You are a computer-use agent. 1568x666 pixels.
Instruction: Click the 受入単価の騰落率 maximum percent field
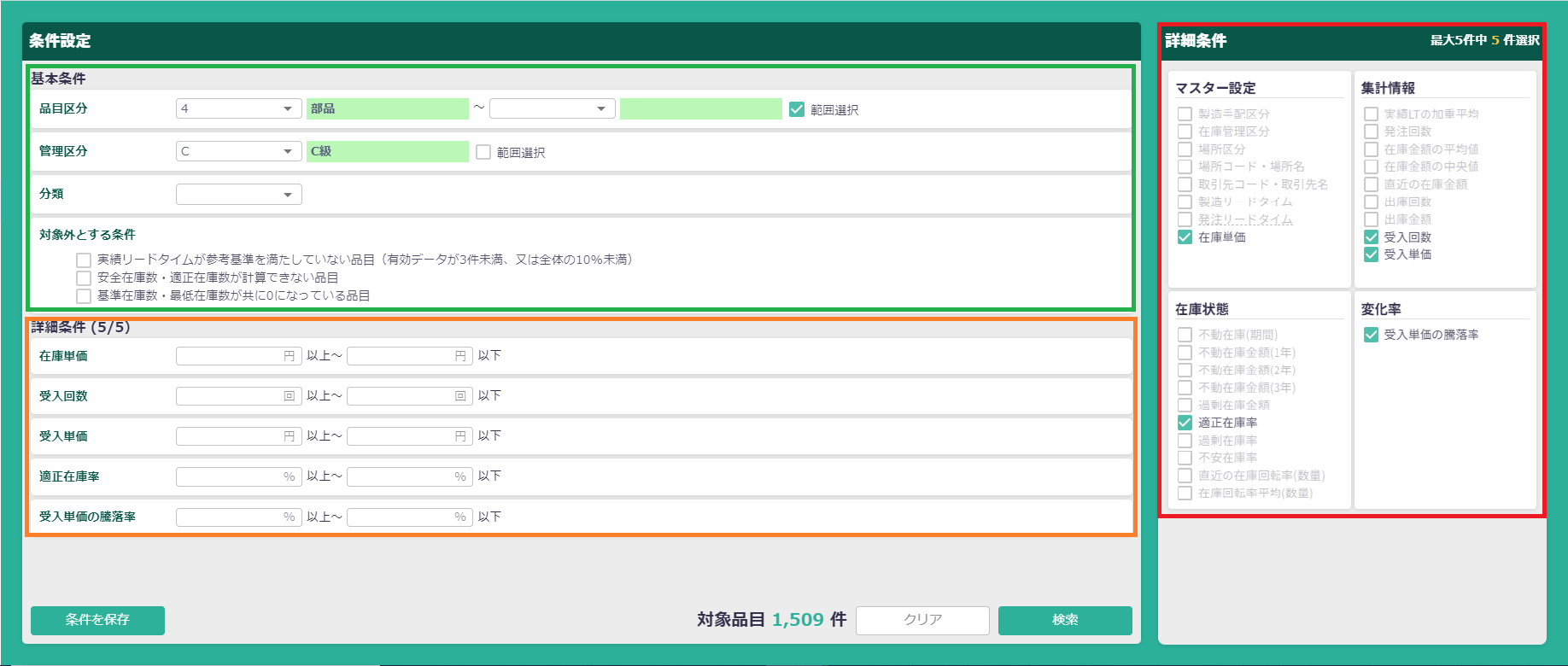click(401, 517)
